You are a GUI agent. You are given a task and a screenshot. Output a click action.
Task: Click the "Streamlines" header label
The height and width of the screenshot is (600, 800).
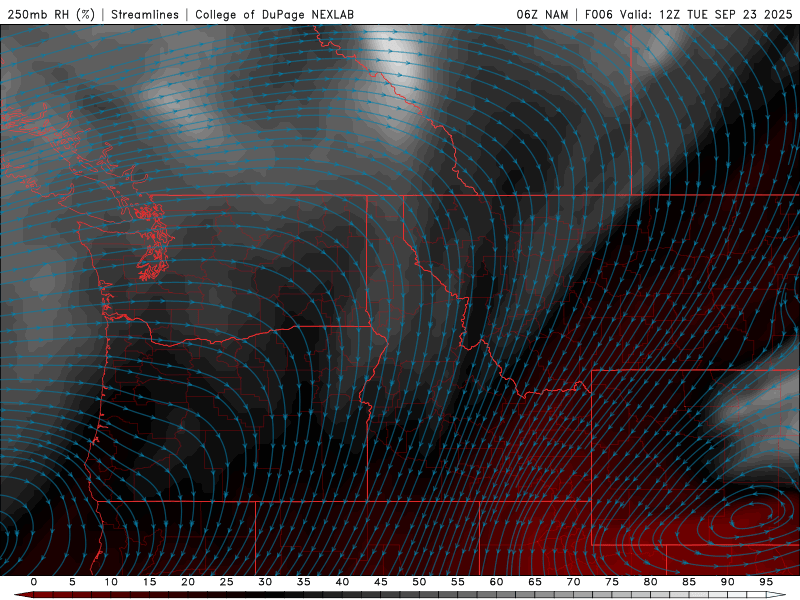tap(145, 14)
